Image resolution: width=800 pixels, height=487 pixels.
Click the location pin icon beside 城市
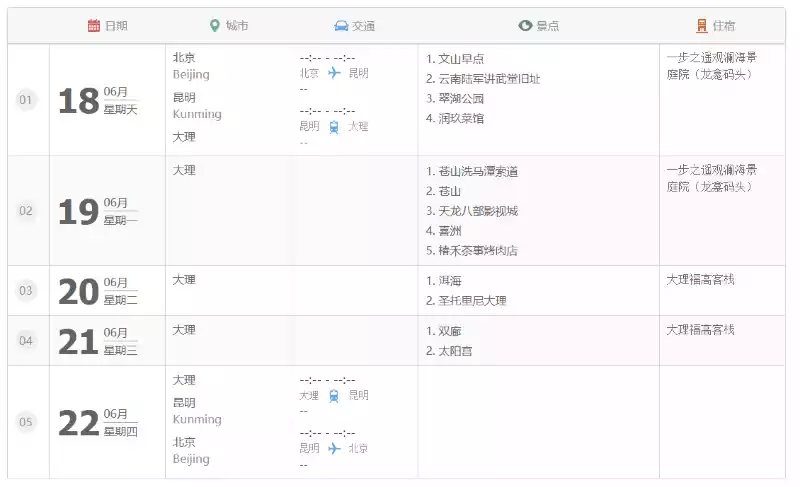(x=214, y=26)
